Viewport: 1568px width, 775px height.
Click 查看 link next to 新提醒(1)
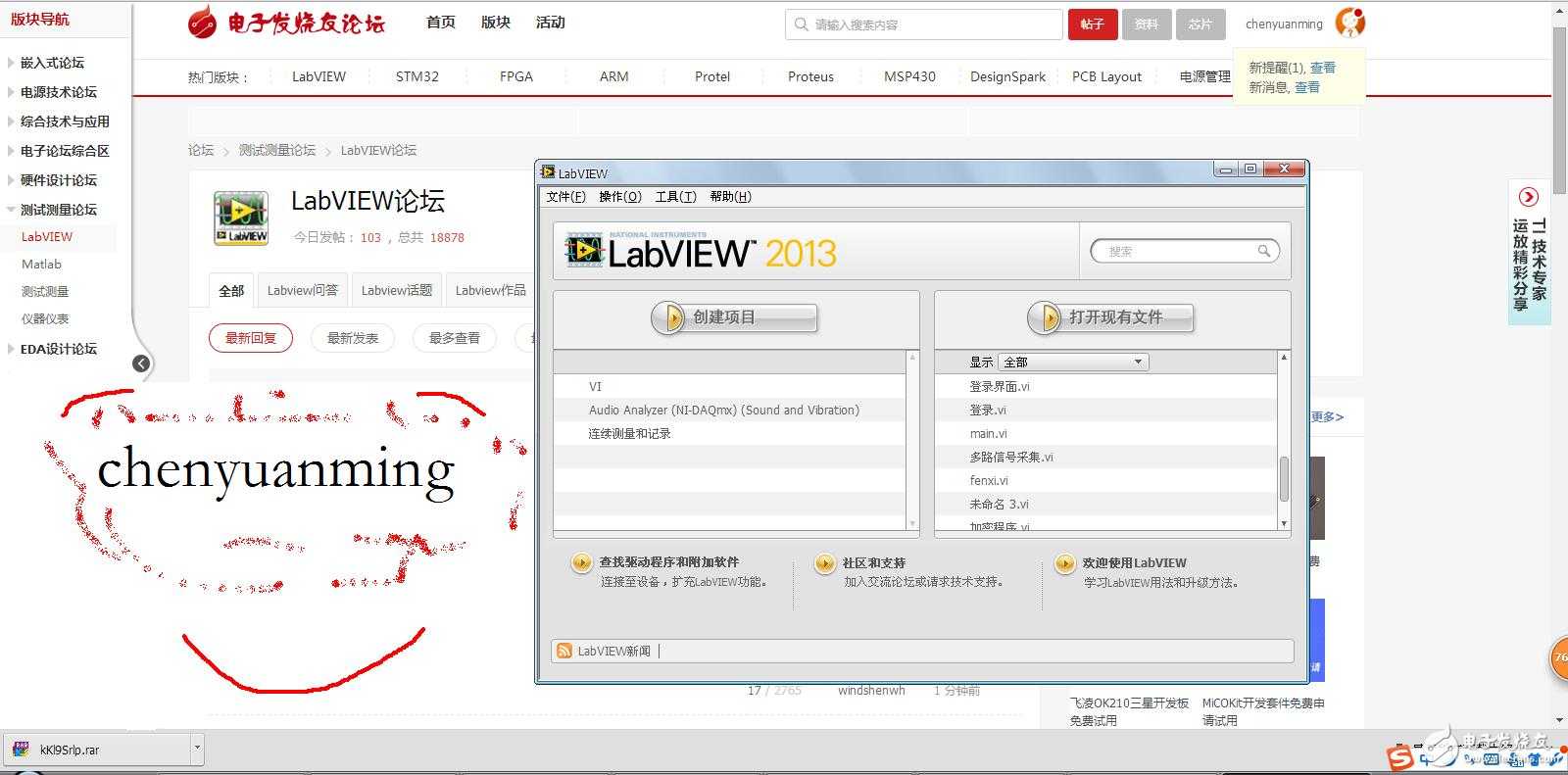(x=1323, y=68)
